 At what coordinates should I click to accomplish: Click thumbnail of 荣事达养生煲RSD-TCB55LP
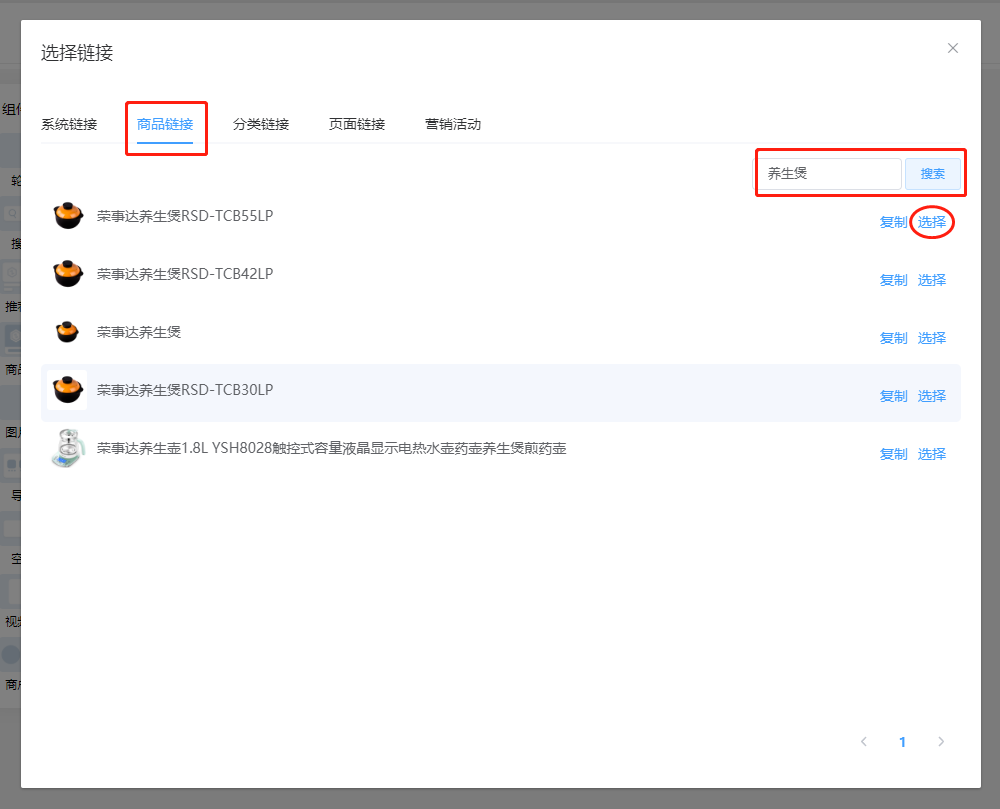coord(68,215)
